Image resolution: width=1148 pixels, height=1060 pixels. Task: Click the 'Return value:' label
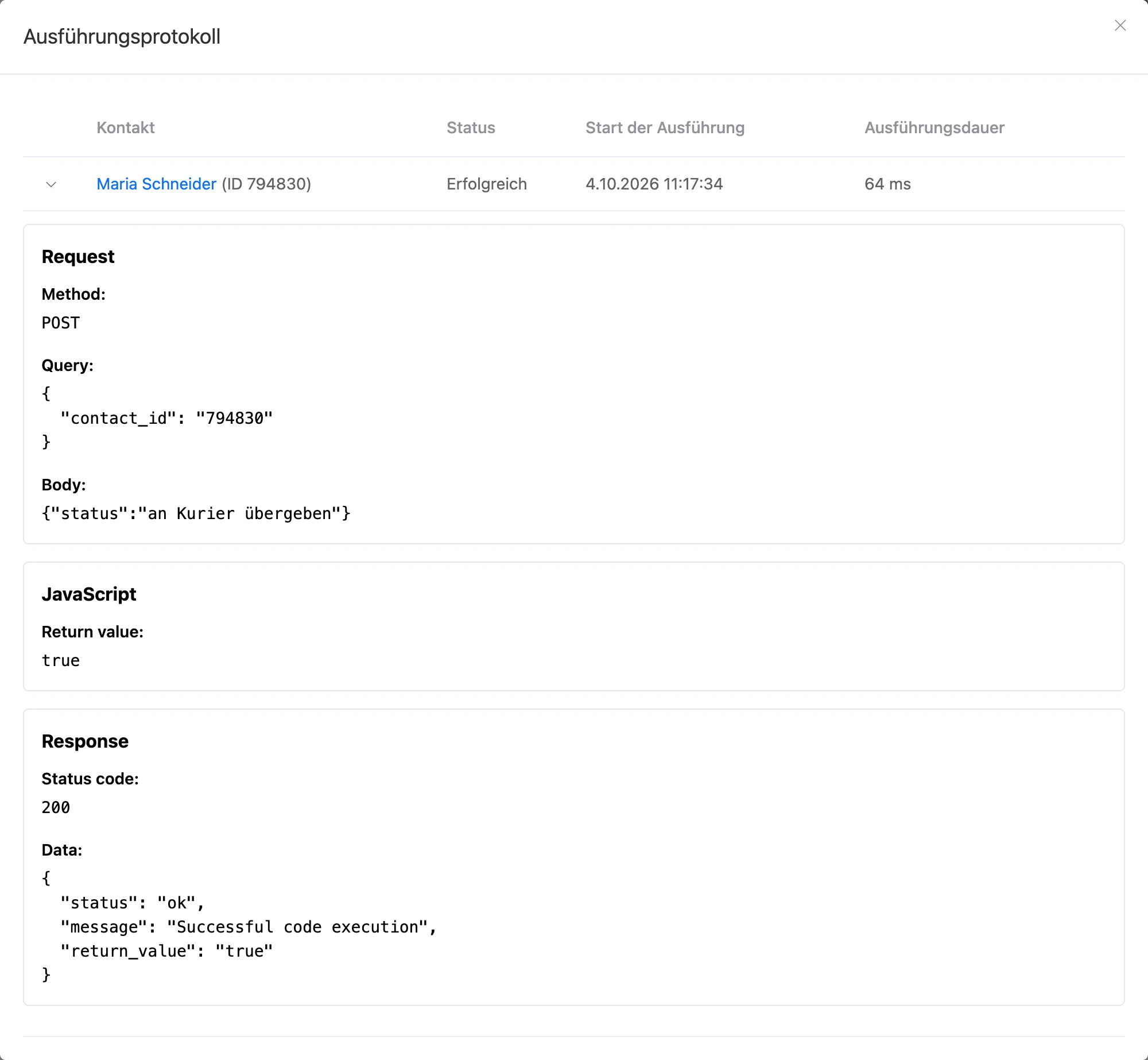92,632
